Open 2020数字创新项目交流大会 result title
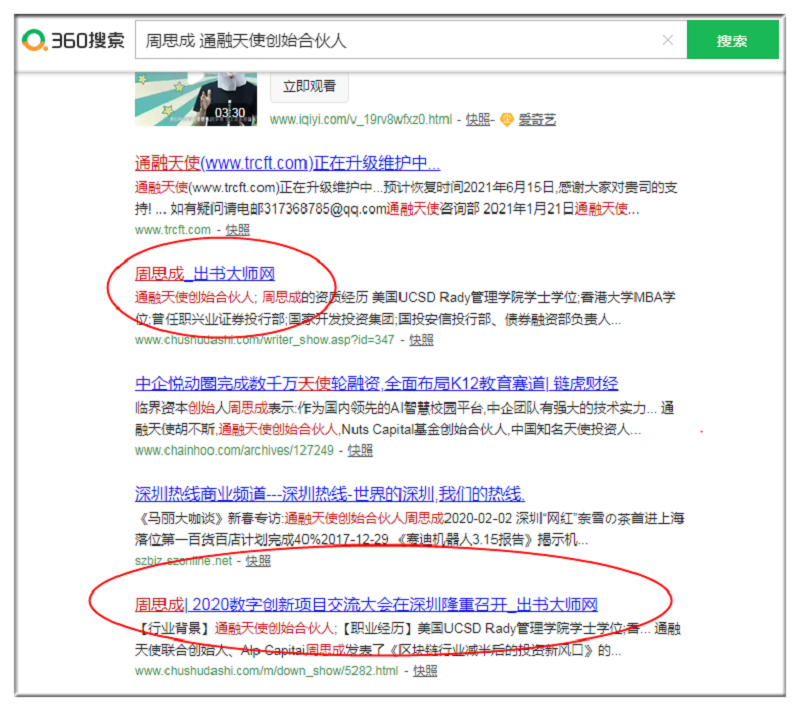 (x=366, y=605)
